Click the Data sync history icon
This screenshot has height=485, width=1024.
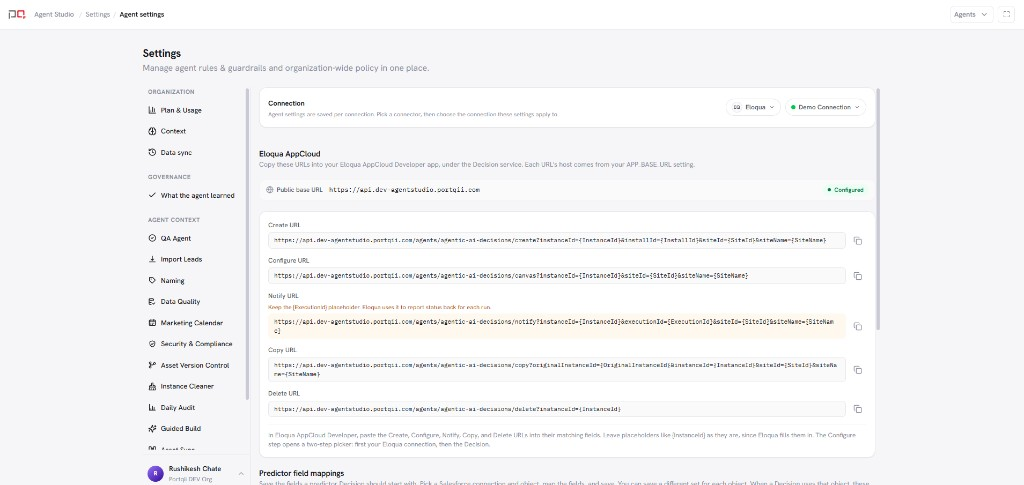click(x=152, y=153)
